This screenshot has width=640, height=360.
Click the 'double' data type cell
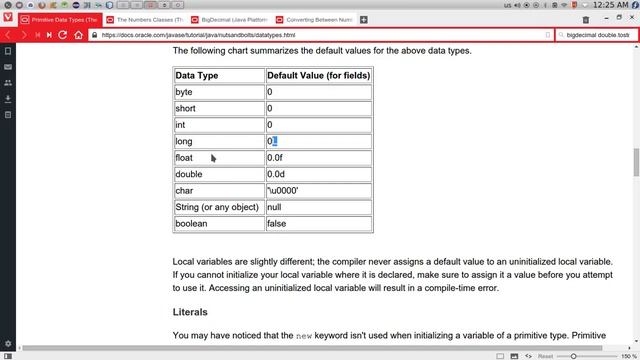219,174
